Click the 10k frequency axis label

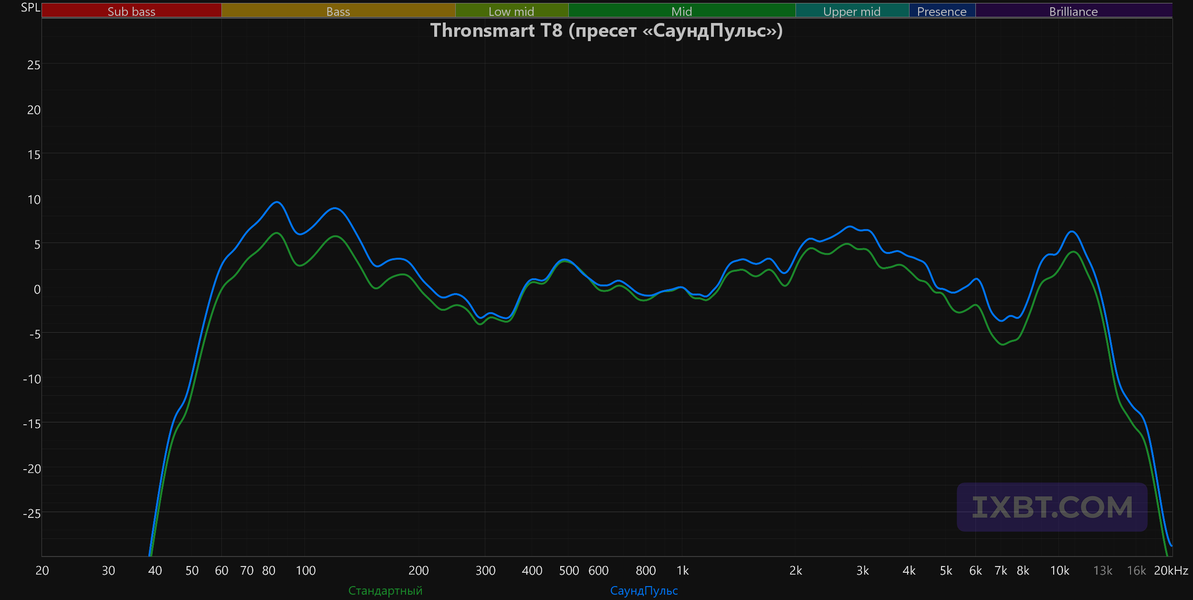coord(1060,571)
